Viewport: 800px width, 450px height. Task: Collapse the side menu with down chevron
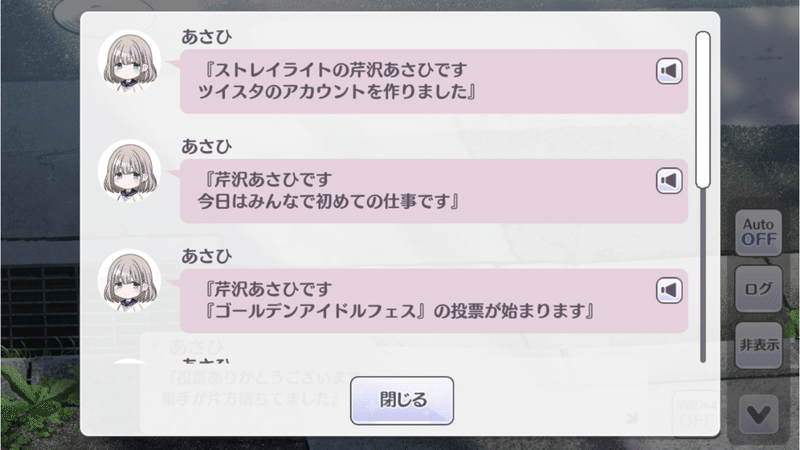coord(759,414)
